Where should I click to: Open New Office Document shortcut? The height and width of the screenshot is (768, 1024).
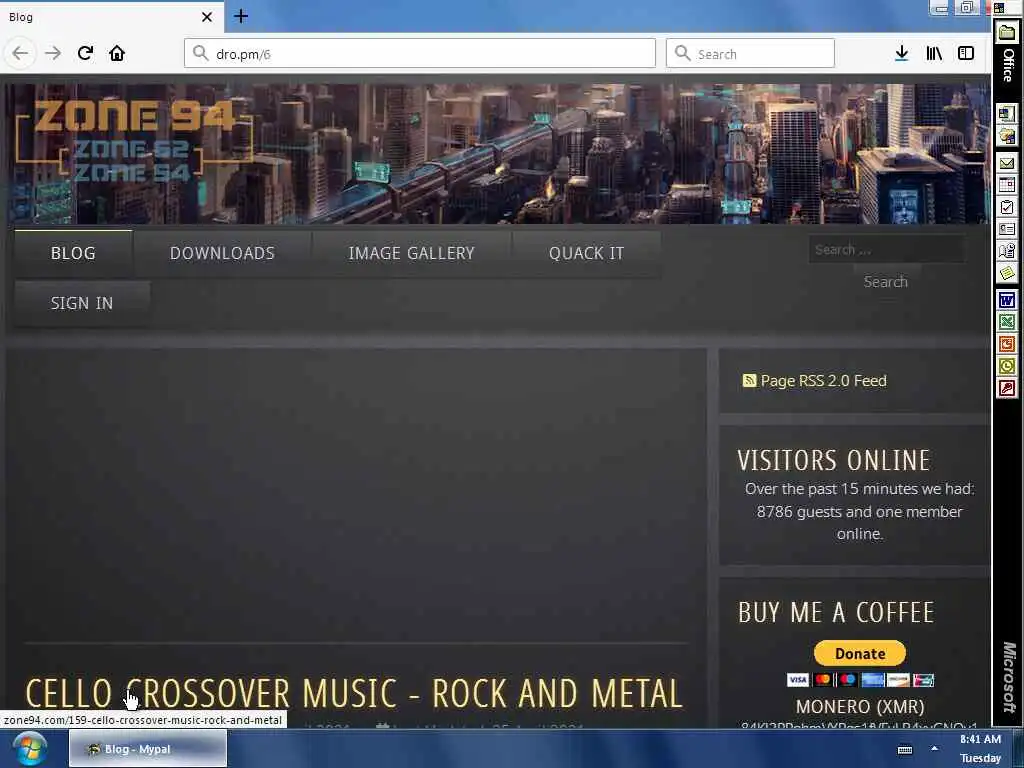point(1007,114)
